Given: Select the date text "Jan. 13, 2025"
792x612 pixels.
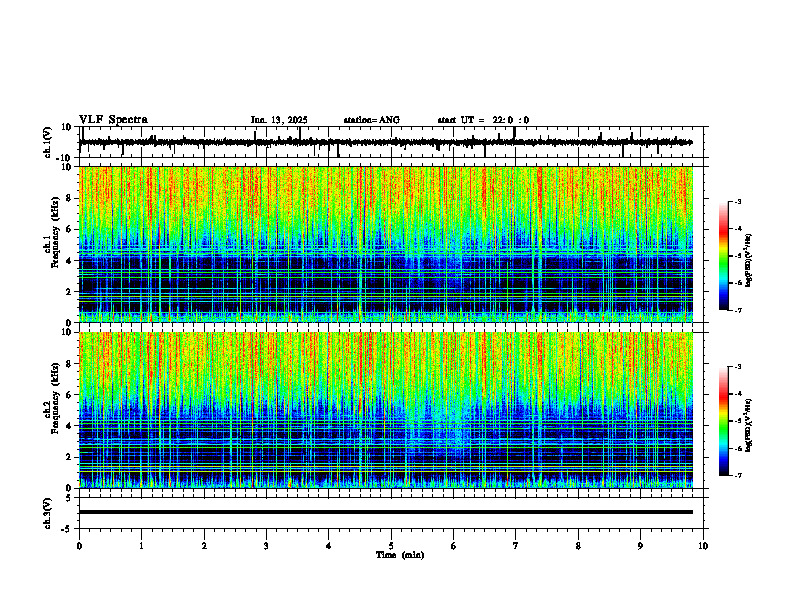Looking at the screenshot, I should (x=279, y=120).
